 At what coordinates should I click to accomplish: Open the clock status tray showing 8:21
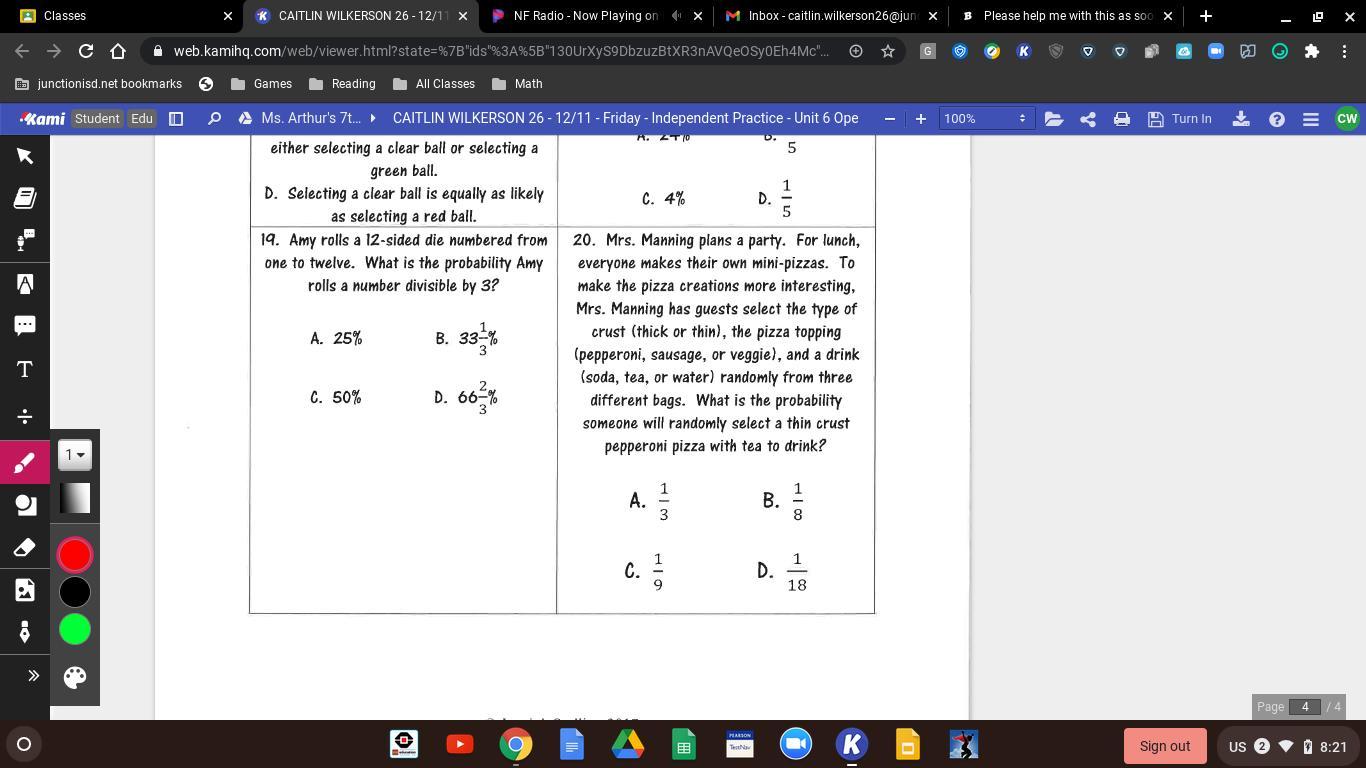[1287, 746]
